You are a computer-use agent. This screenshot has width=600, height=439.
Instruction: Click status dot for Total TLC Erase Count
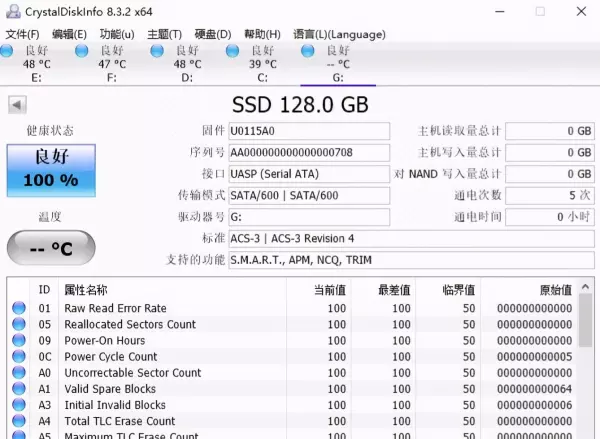pyautogui.click(x=19, y=421)
